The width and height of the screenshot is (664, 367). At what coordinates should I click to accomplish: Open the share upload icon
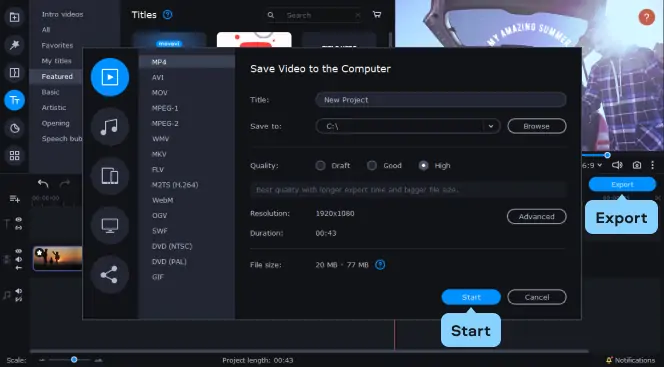[110, 275]
